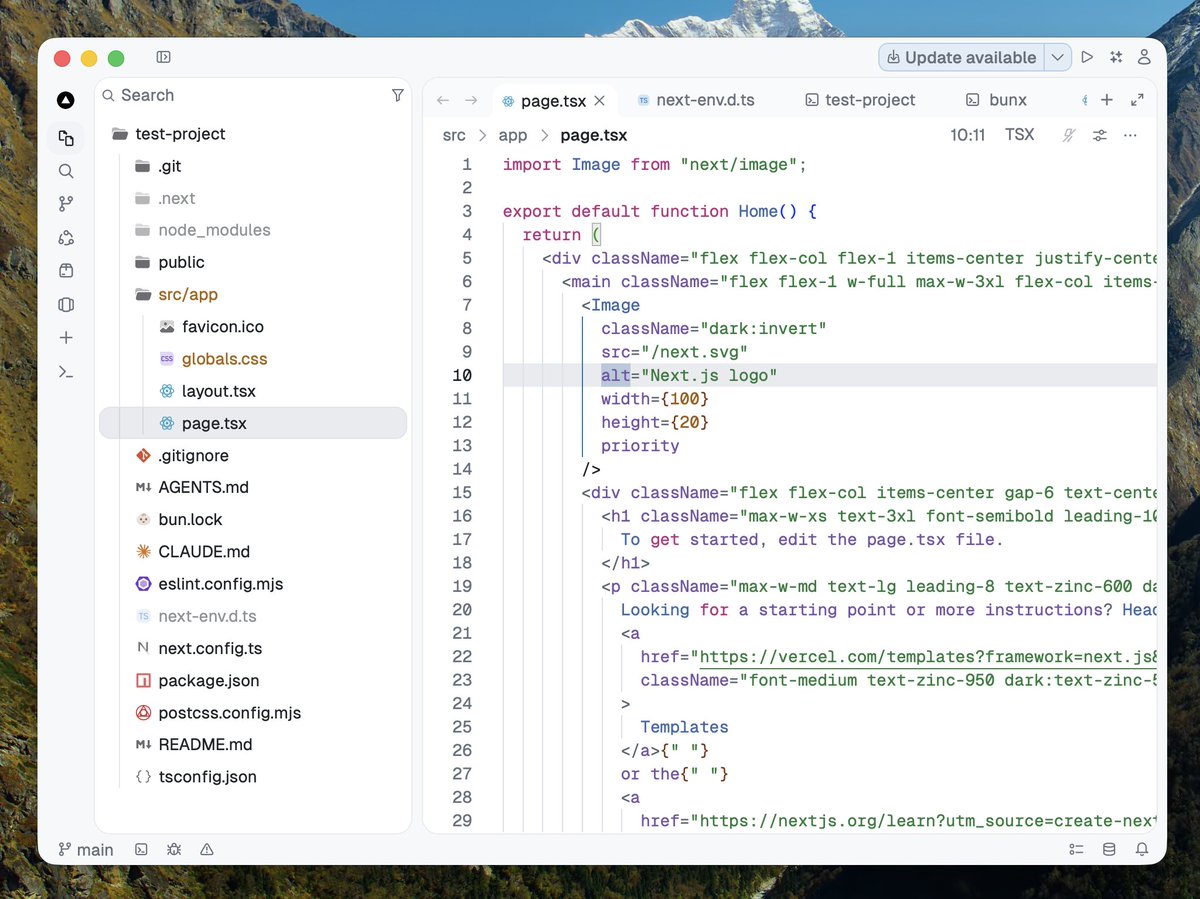Open the debugger bug icon in status bar
This screenshot has width=1200, height=899.
pyautogui.click(x=174, y=849)
